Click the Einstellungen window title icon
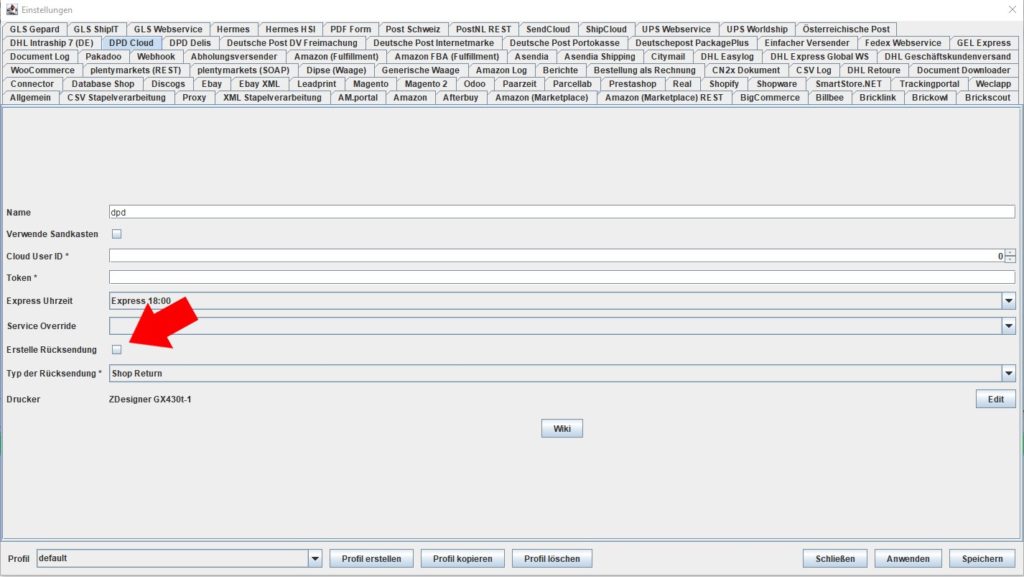This screenshot has height=577, width=1024. (12, 10)
